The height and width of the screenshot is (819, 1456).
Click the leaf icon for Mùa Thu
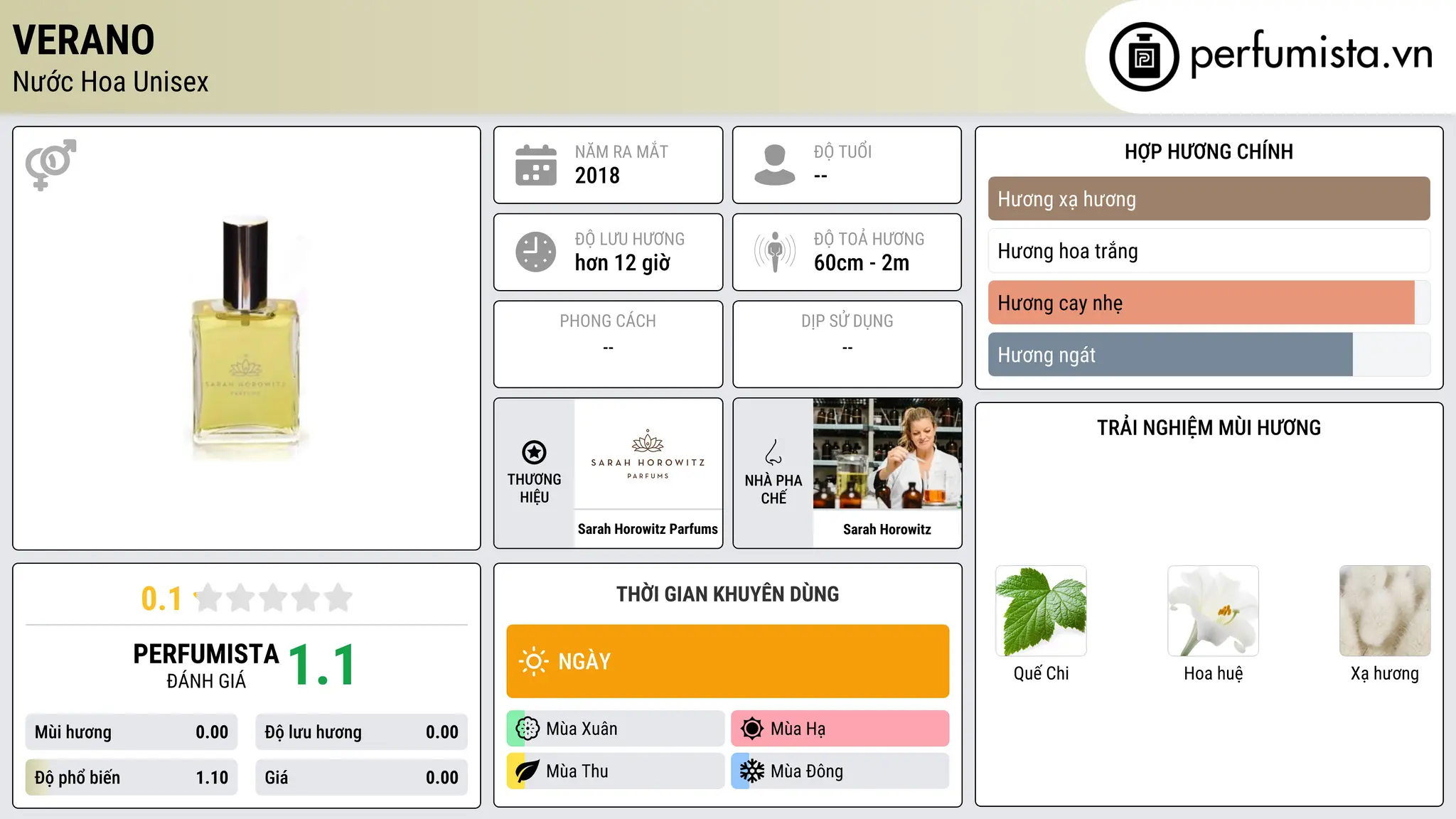coord(528,771)
